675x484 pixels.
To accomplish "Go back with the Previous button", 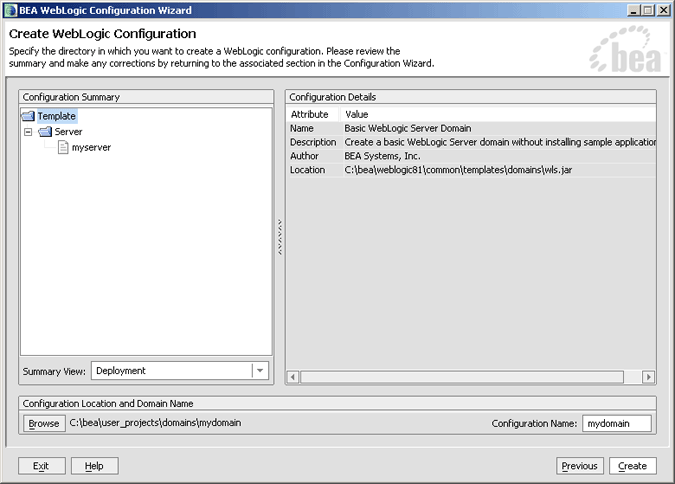I will (579, 466).
